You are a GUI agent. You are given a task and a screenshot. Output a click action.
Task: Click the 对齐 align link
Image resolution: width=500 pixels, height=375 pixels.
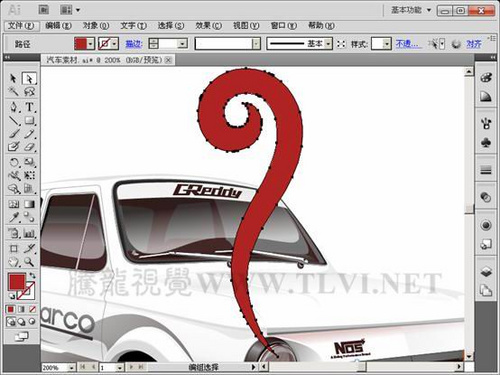[x=474, y=44]
